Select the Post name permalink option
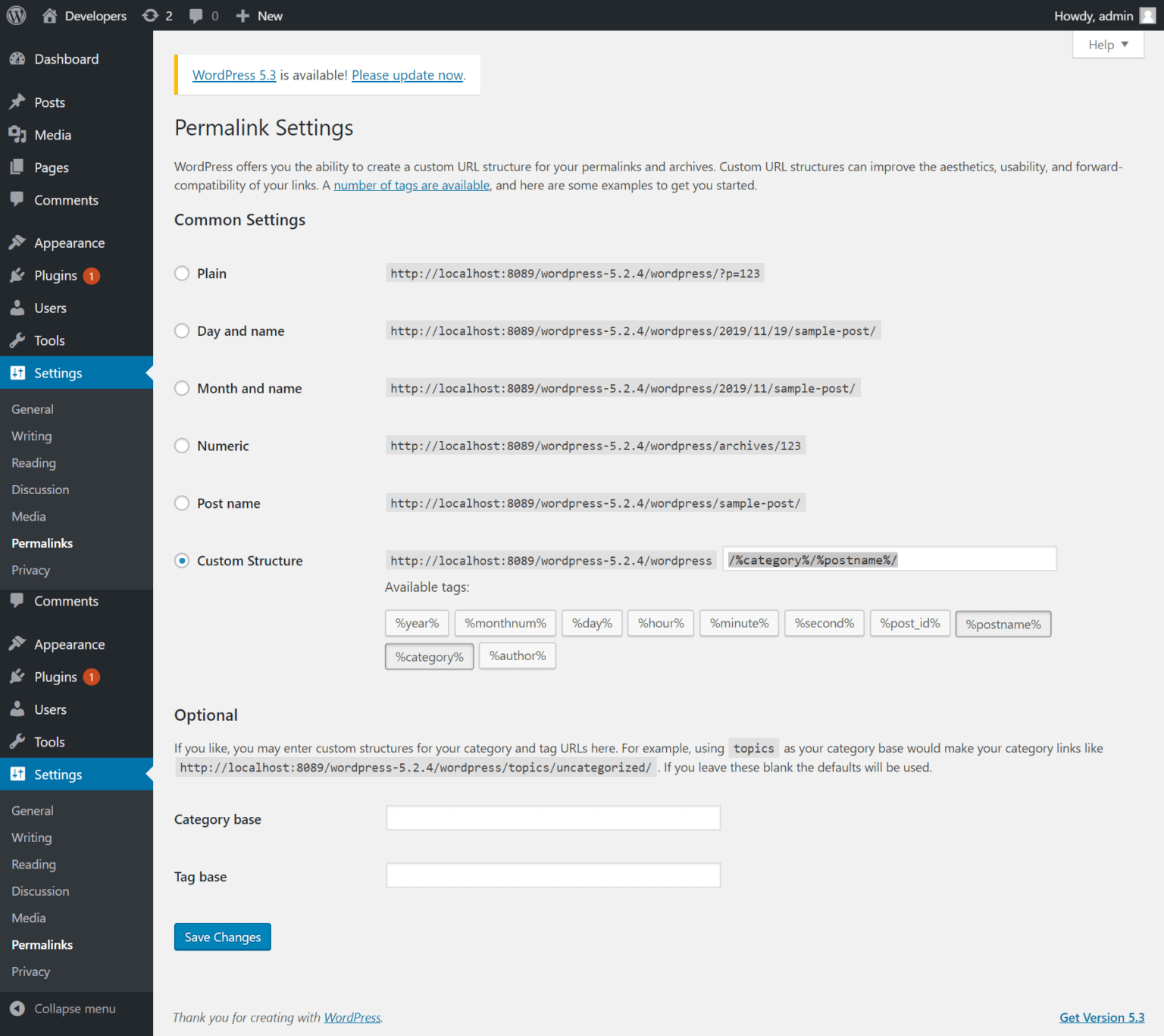Image resolution: width=1164 pixels, height=1036 pixels. pyautogui.click(x=182, y=502)
